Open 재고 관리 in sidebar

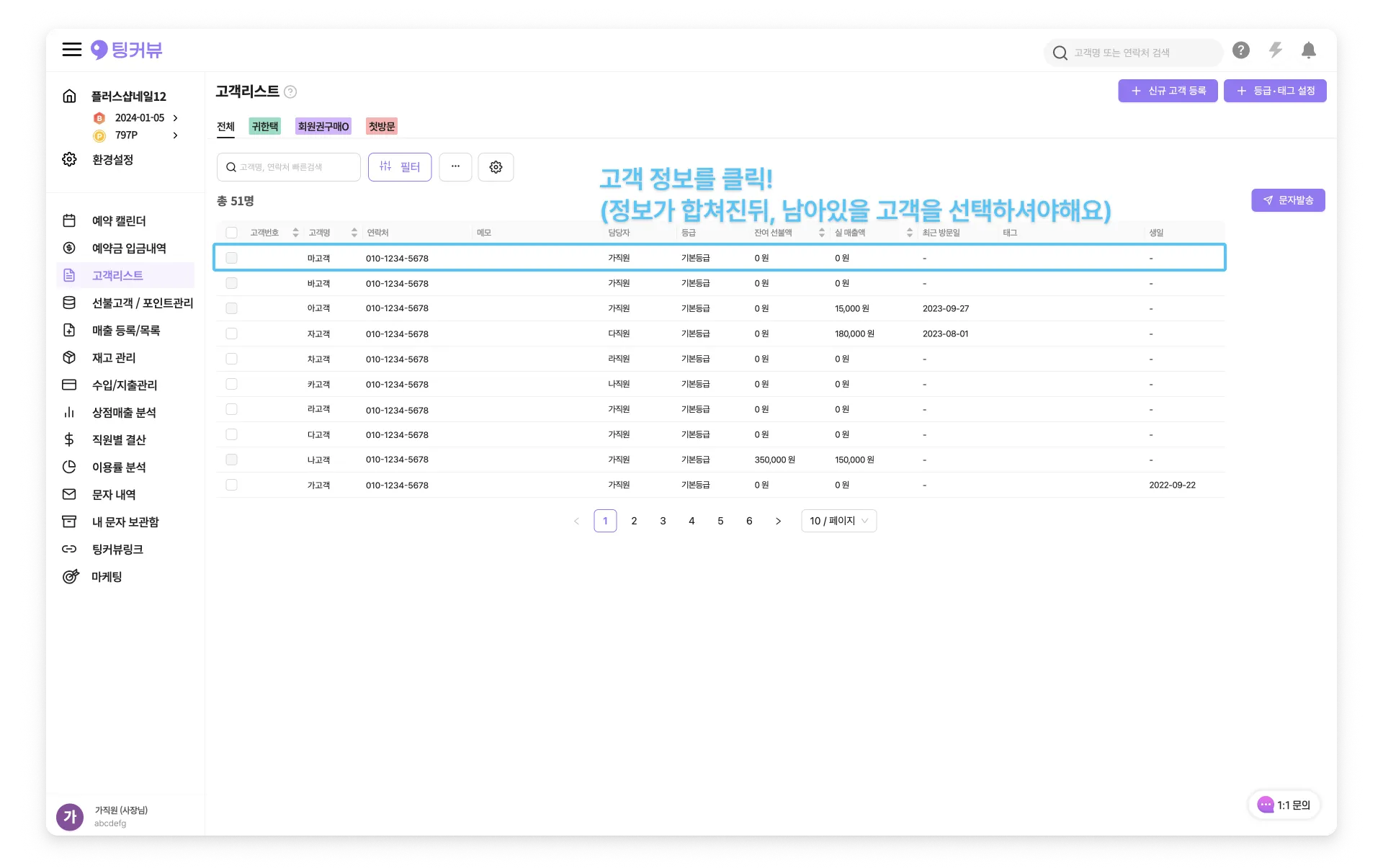[114, 358]
